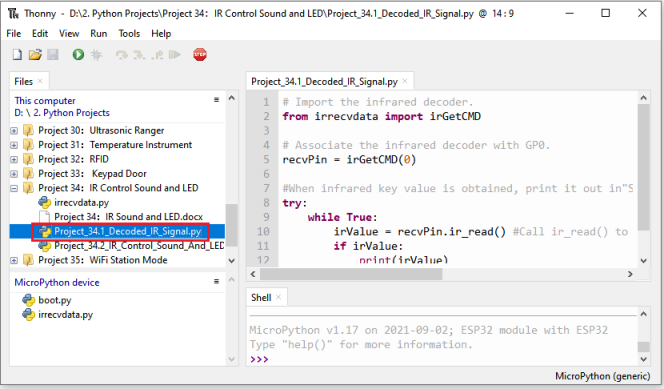This screenshot has width=664, height=389.
Task: Click the Step into toolbar icon
Action: 139,55
